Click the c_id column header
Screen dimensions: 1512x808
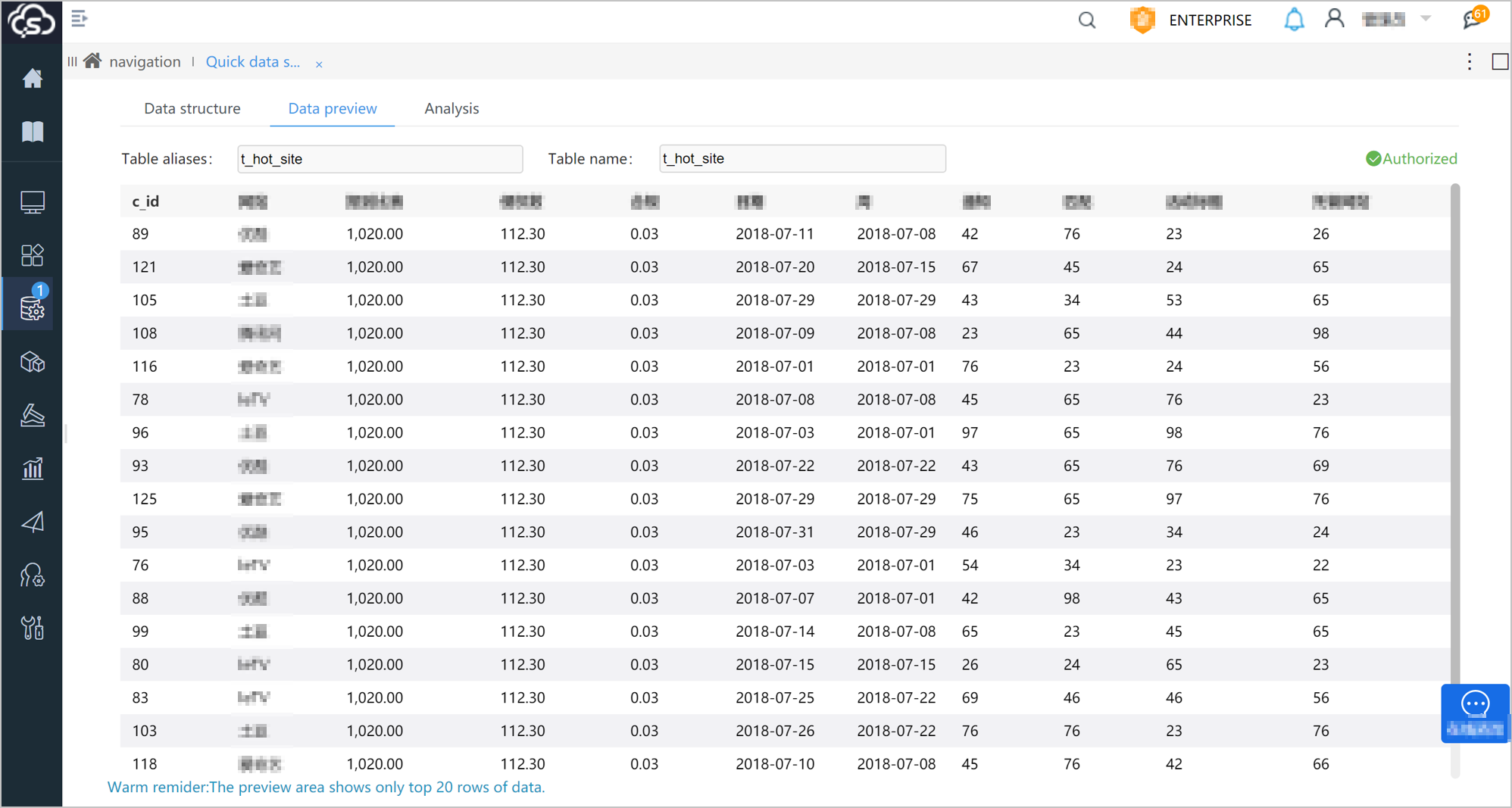point(146,201)
